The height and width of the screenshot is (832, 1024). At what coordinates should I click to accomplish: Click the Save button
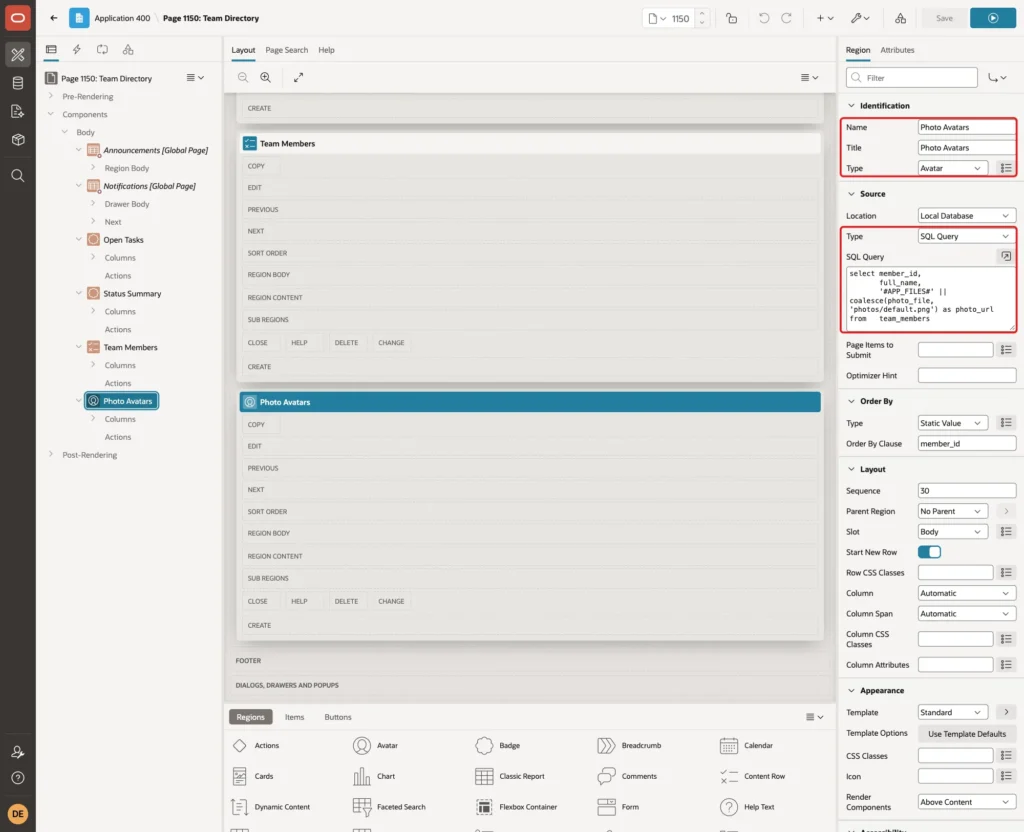pyautogui.click(x=944, y=18)
